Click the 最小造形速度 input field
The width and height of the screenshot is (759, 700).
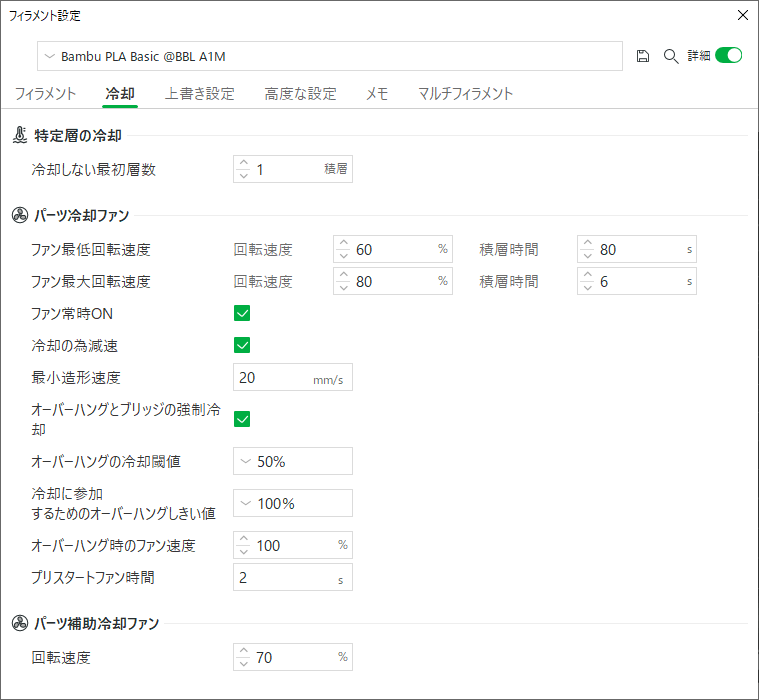[x=293, y=377]
